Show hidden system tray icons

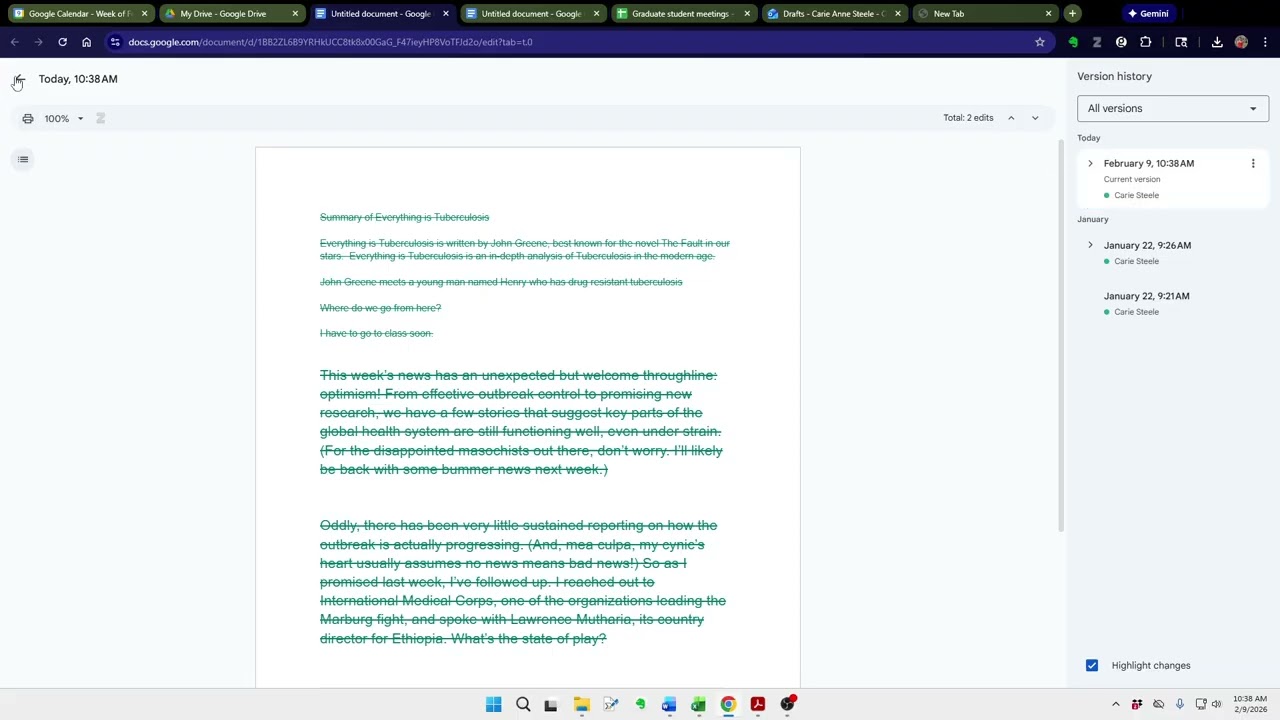pos(1116,704)
